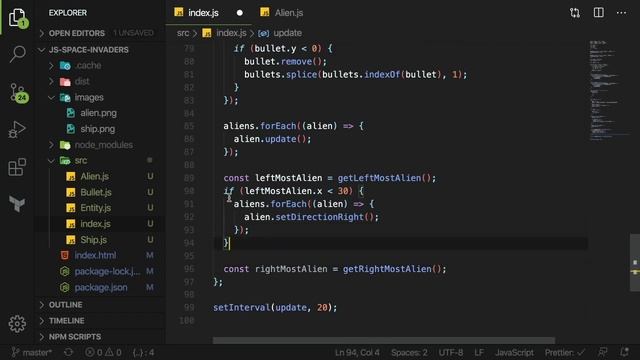
Task: Click the vertical scrollbar thumb of editor
Action: click(635, 262)
